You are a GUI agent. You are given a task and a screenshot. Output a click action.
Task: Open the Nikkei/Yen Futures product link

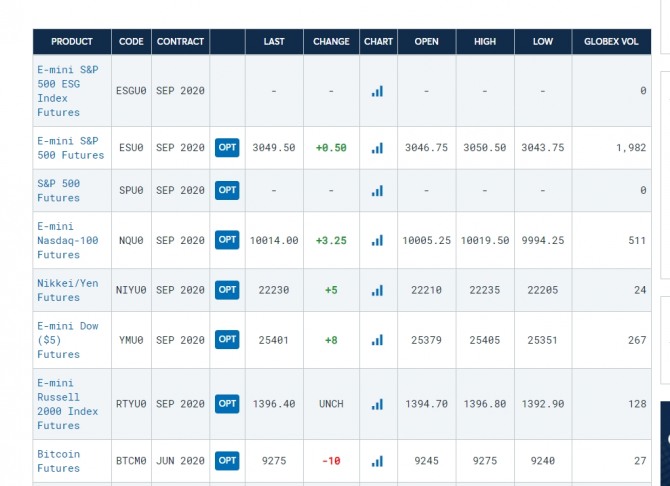pos(58,290)
